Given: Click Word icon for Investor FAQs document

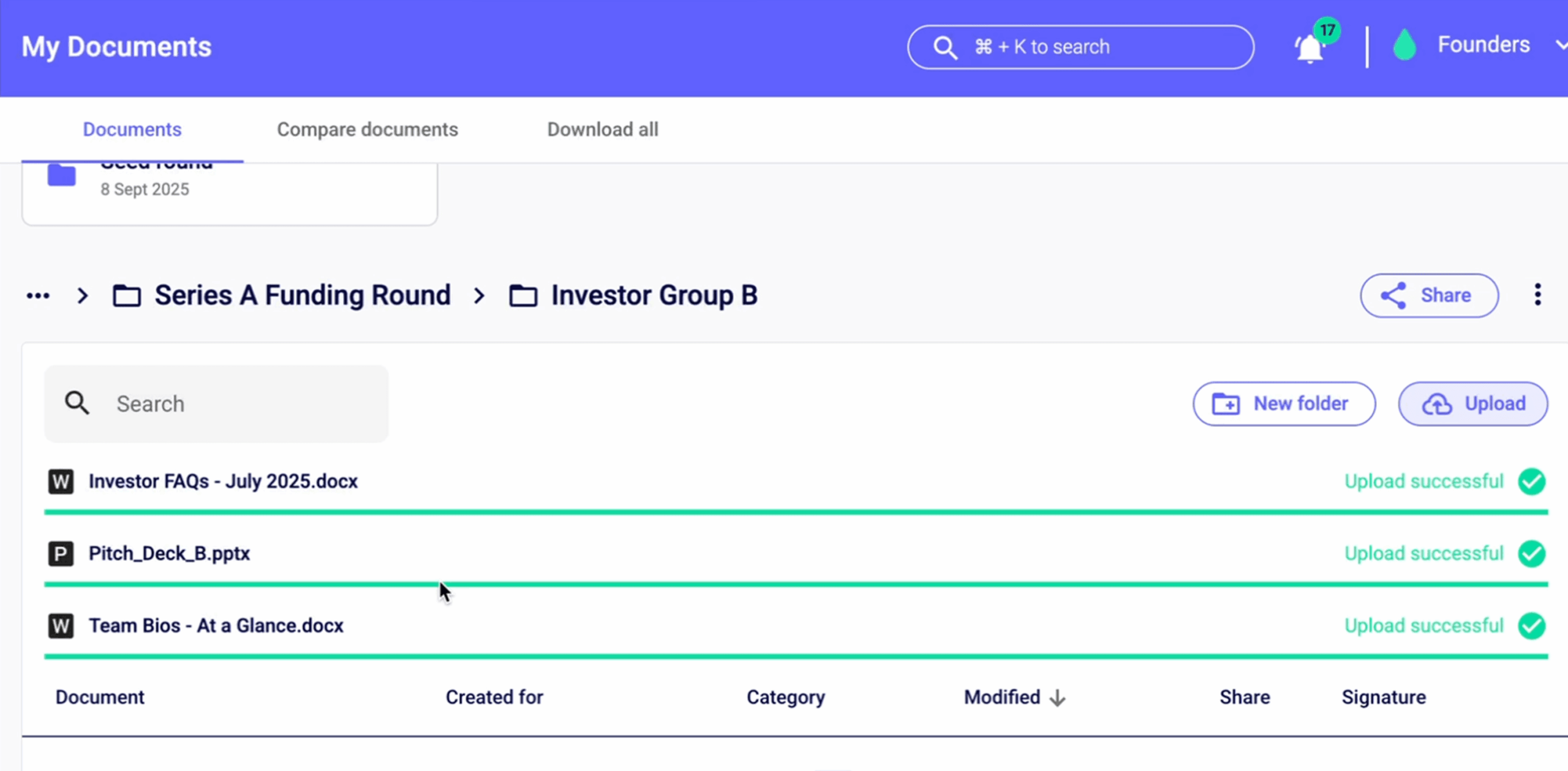Looking at the screenshot, I should (61, 481).
